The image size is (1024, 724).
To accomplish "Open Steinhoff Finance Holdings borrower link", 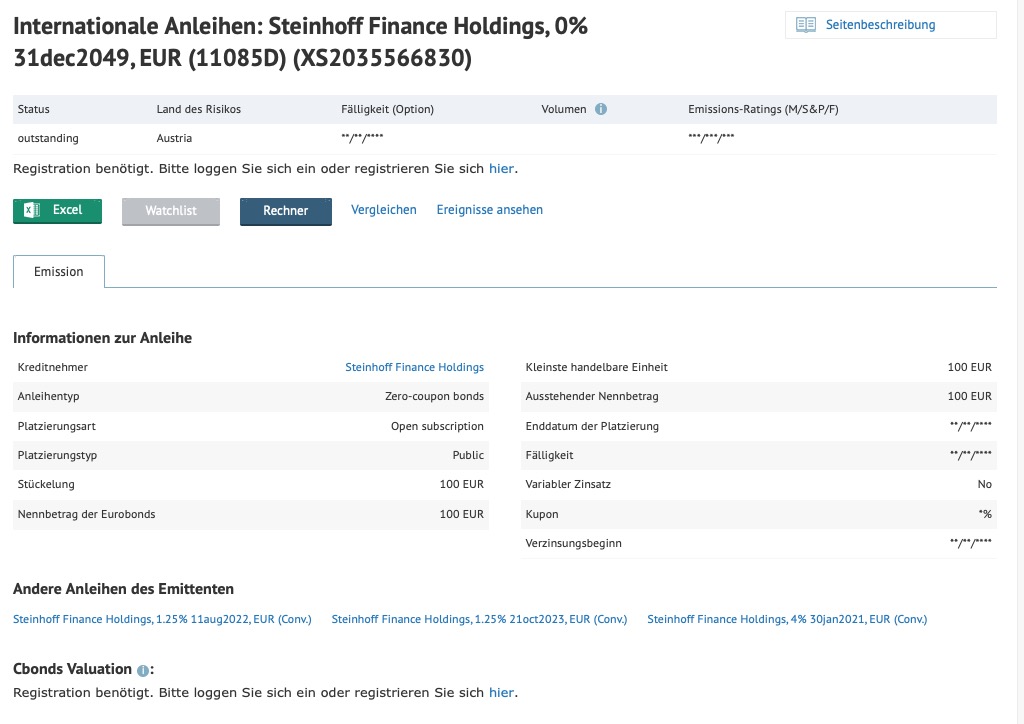I will click(x=415, y=367).
